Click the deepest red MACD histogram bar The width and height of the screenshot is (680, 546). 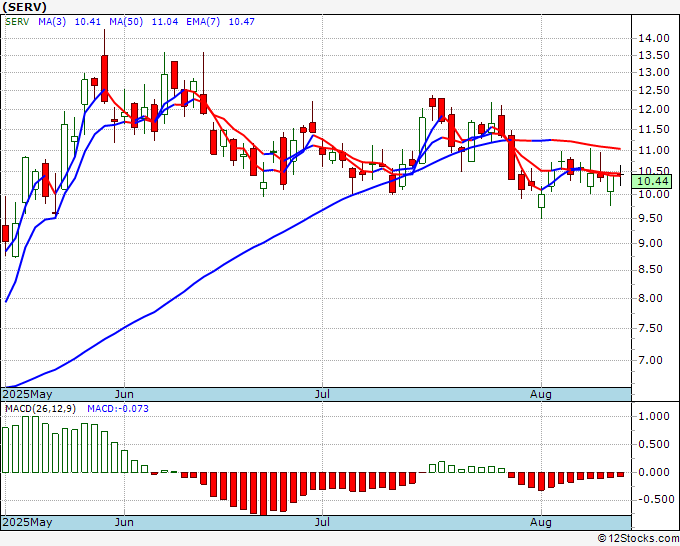[x=263, y=494]
